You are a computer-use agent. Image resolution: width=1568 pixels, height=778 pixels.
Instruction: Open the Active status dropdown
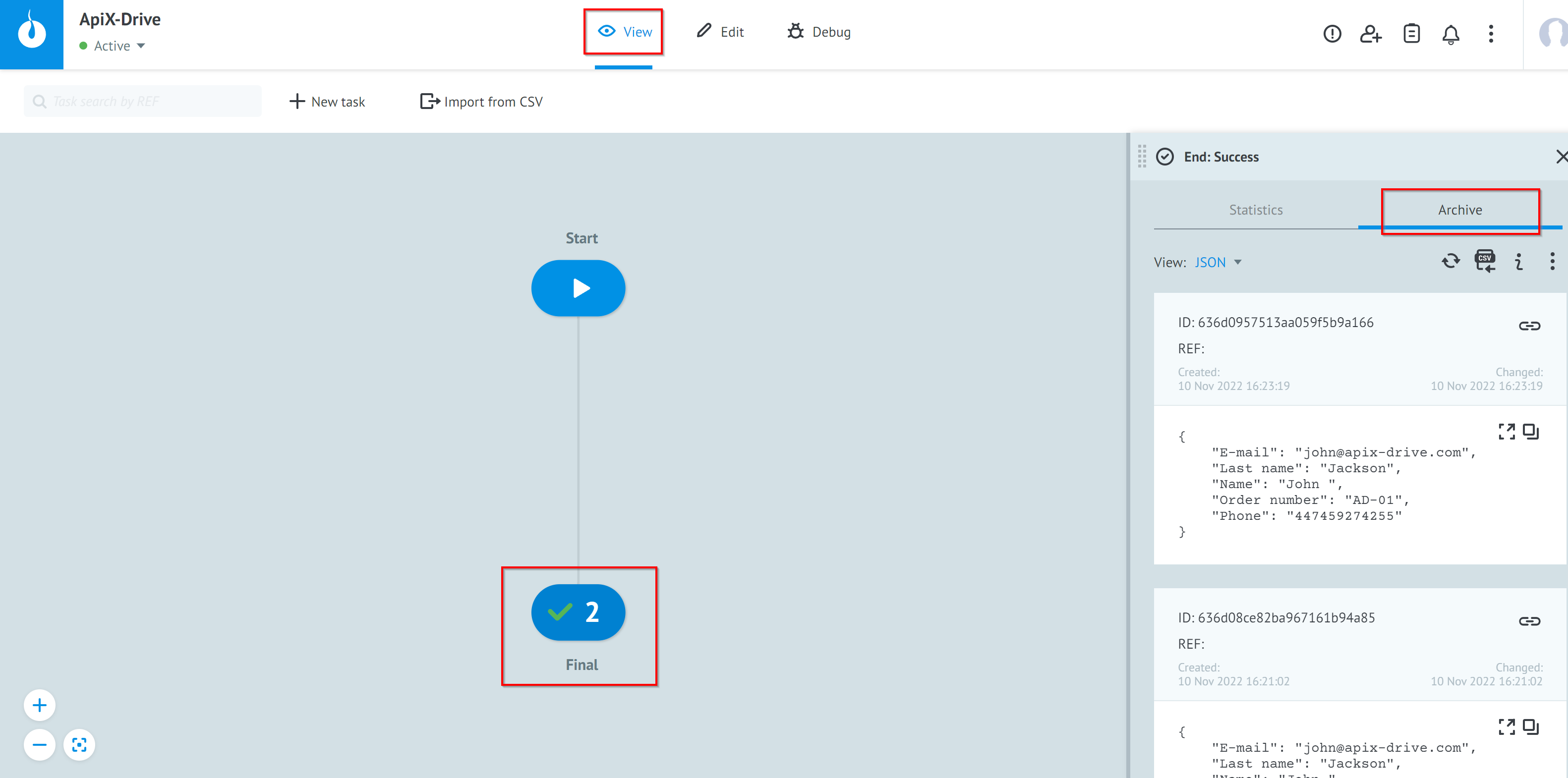tap(112, 46)
